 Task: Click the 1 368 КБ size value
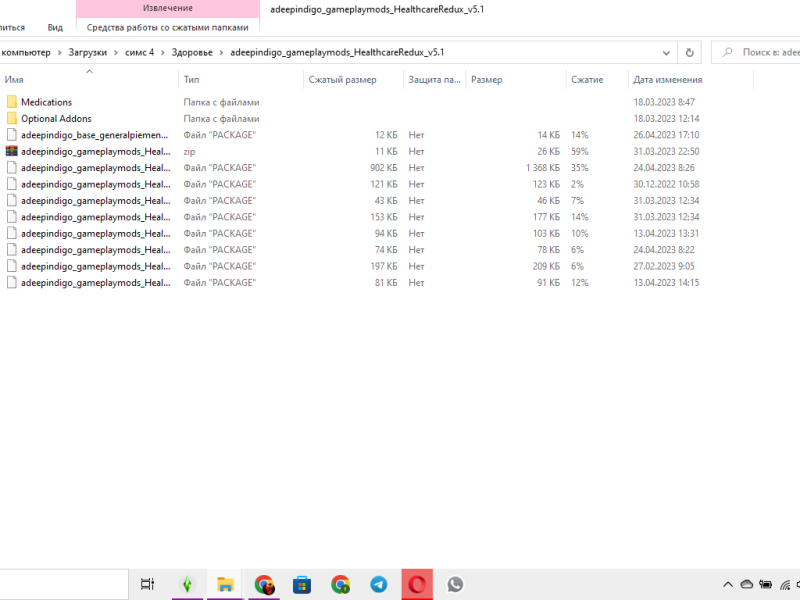[x=543, y=168]
